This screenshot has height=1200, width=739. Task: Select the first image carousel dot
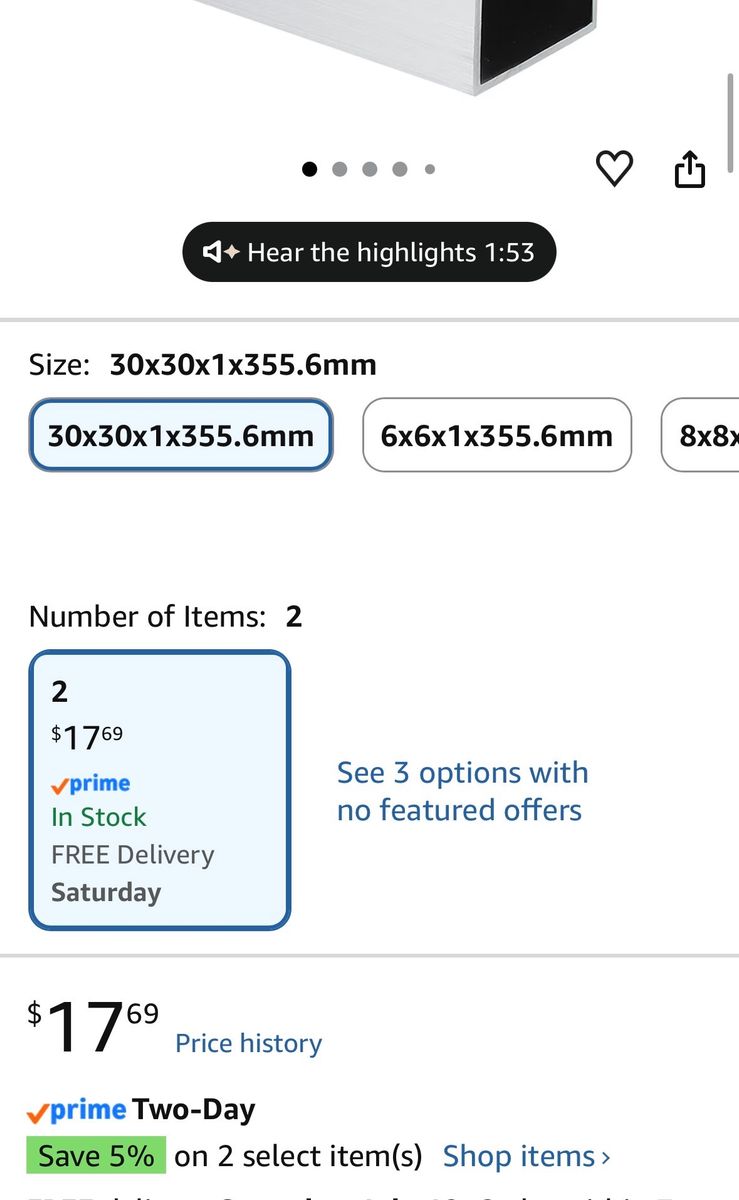click(x=310, y=169)
